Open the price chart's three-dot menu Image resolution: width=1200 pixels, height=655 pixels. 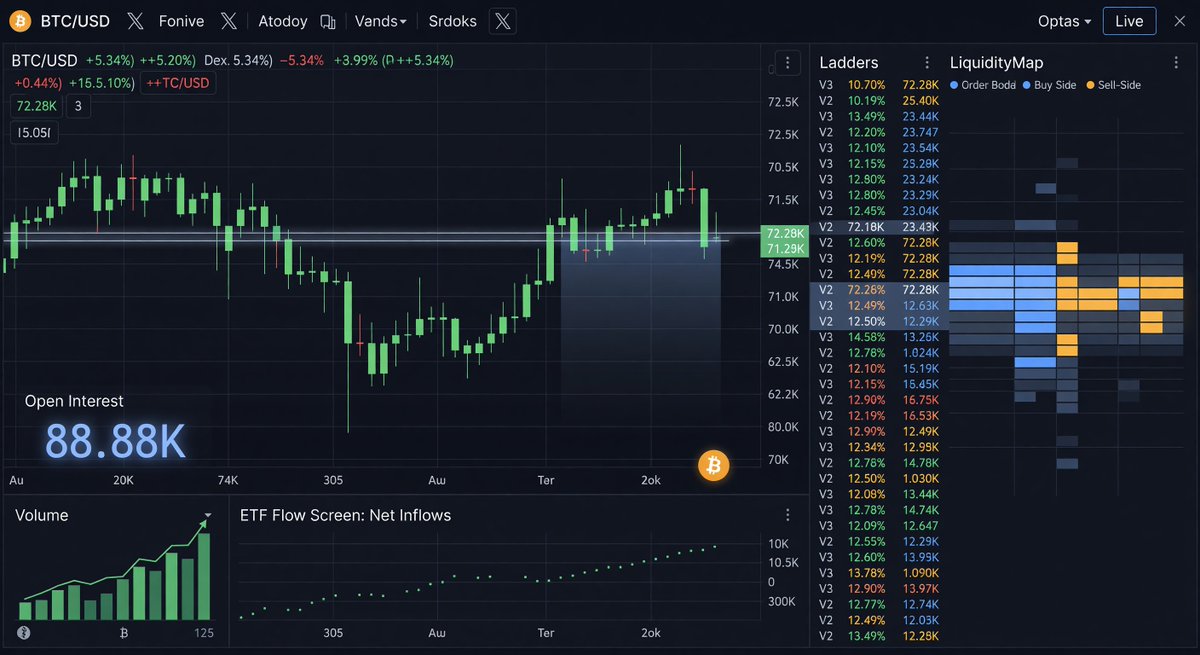point(788,63)
